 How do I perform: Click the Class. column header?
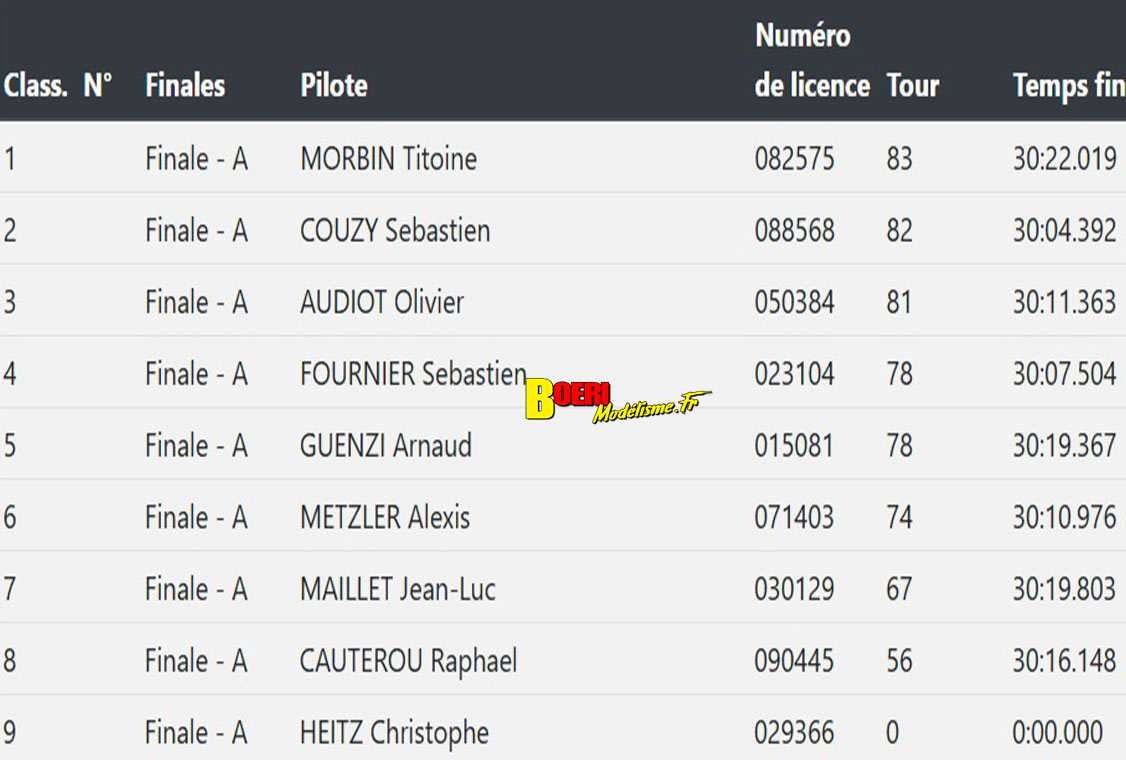point(35,86)
